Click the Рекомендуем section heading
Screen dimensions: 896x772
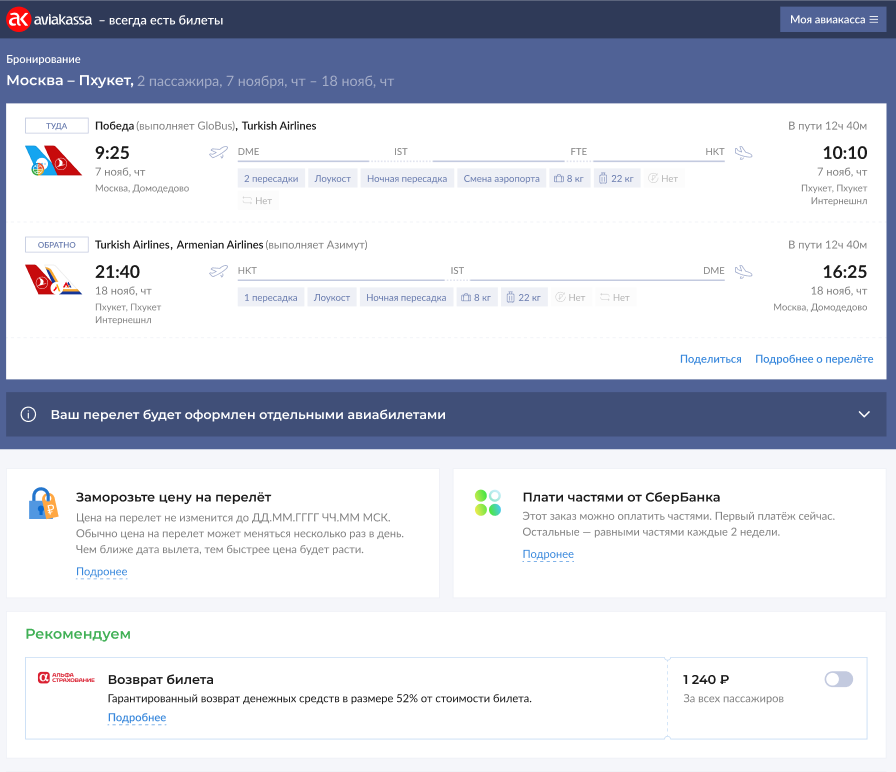pyautogui.click(x=78, y=634)
